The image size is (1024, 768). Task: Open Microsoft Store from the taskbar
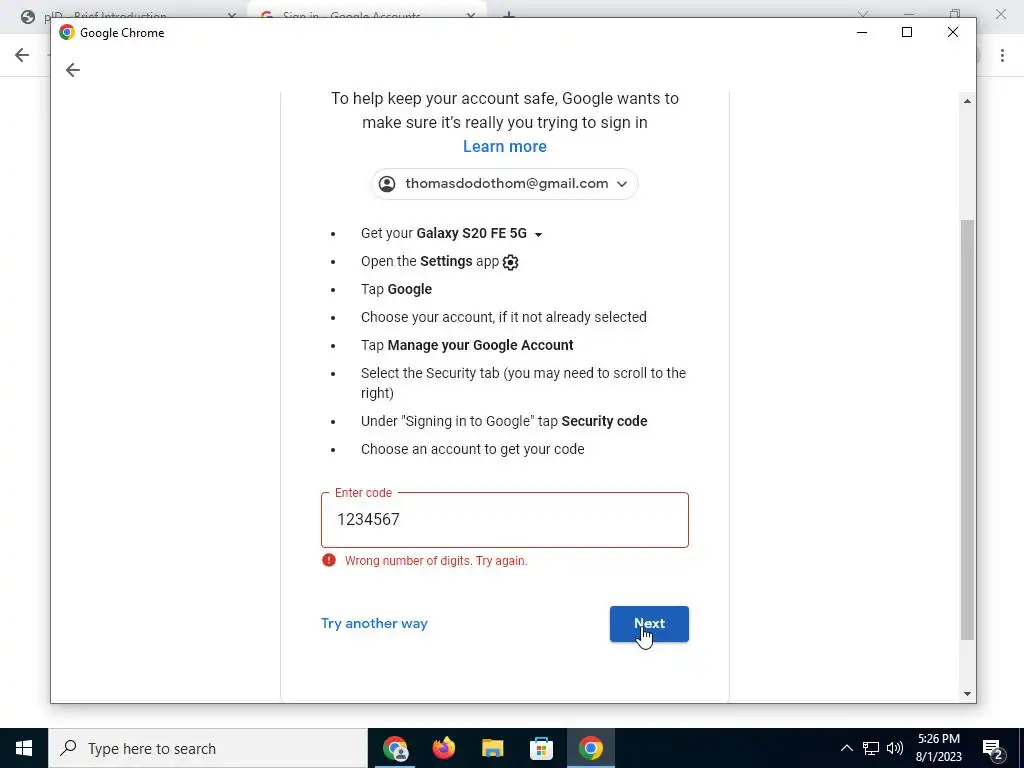click(x=541, y=748)
